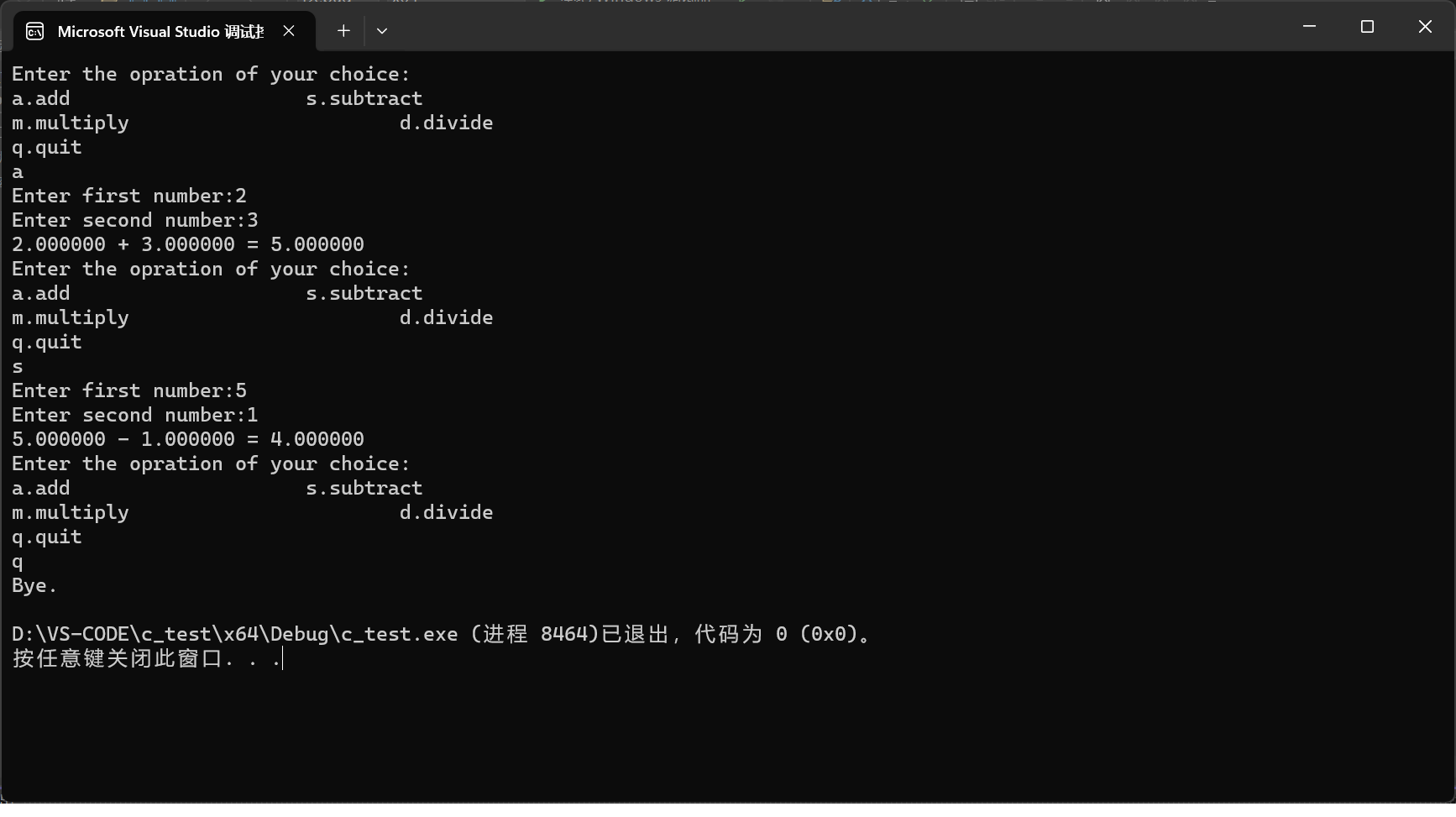Minimize the terminal window

[1309, 27]
